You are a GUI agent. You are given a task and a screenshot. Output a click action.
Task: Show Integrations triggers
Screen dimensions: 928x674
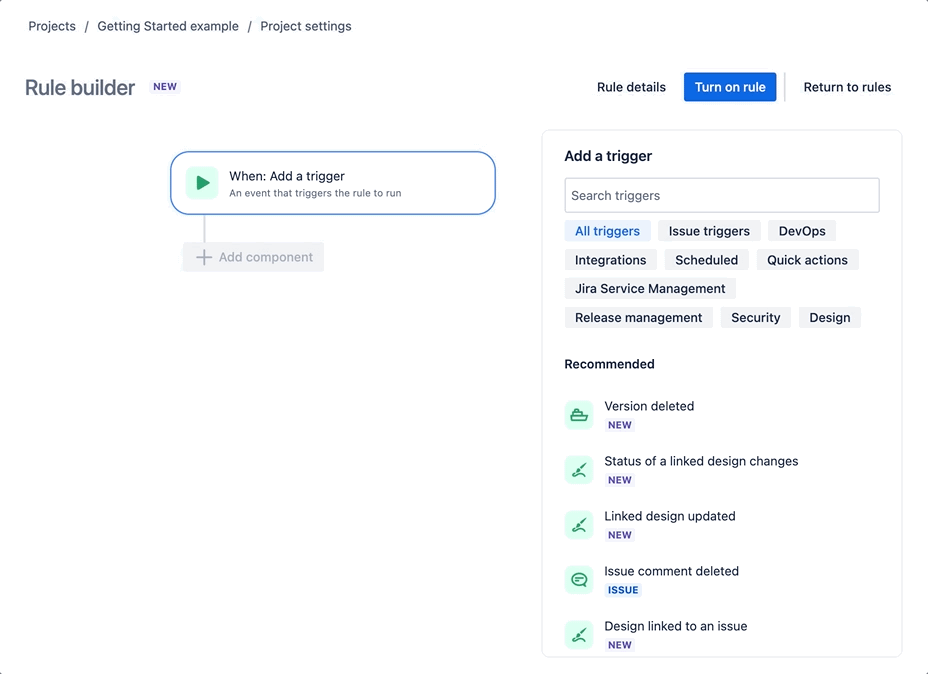[610, 260]
